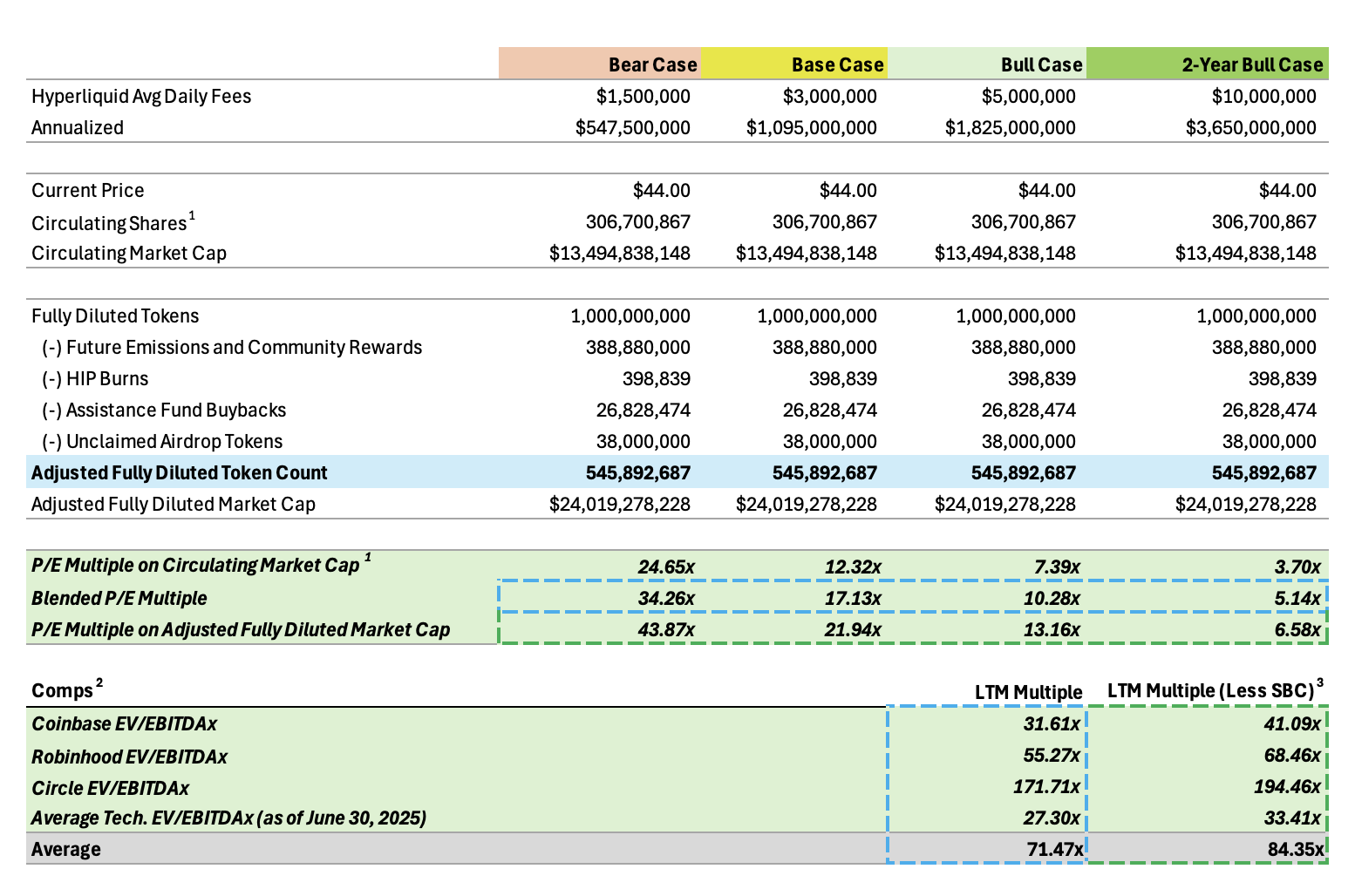
Task: Click the Bull Case header cell
Action: (x=1040, y=64)
